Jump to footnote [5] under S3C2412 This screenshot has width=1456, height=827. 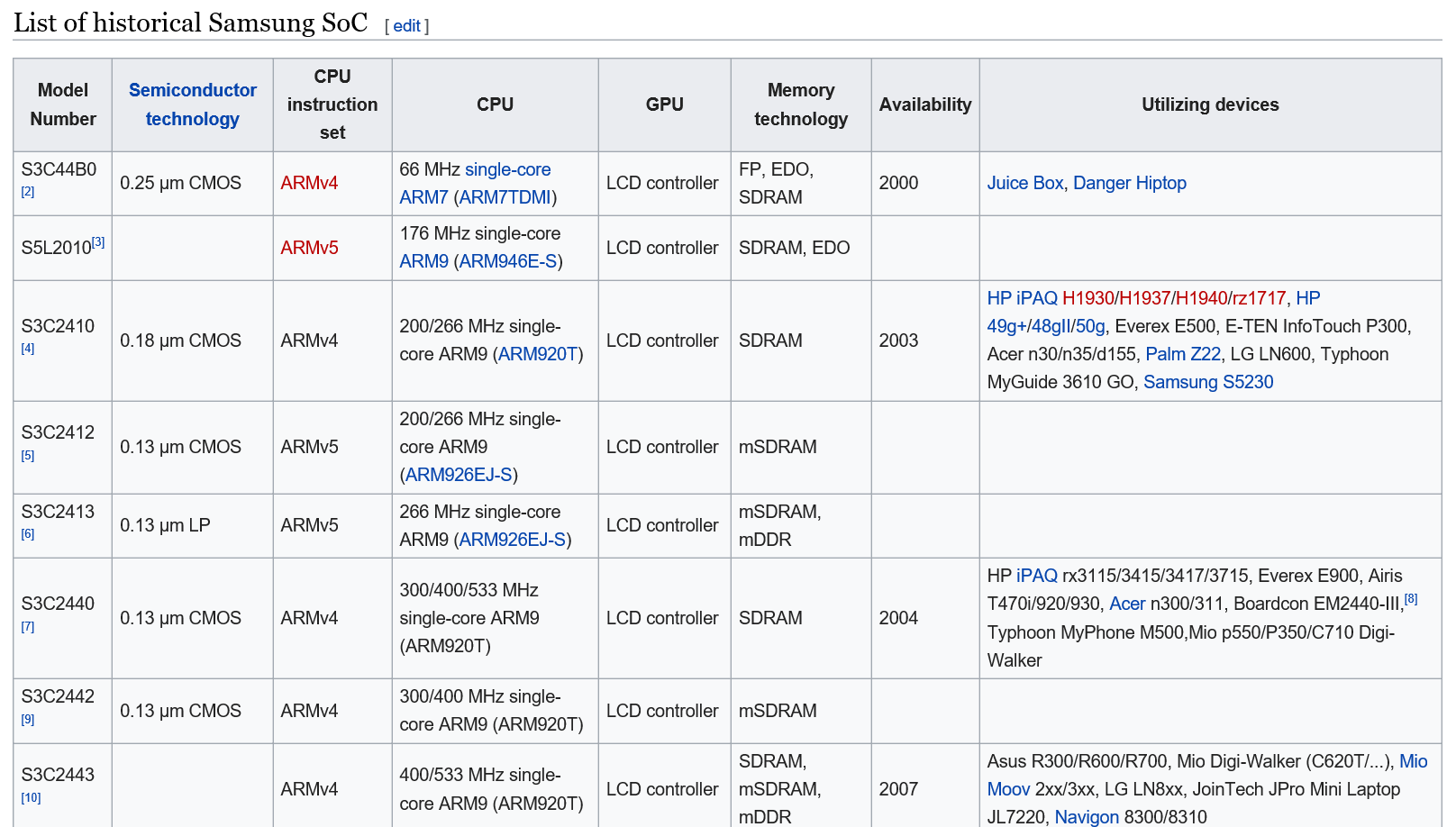pos(28,456)
